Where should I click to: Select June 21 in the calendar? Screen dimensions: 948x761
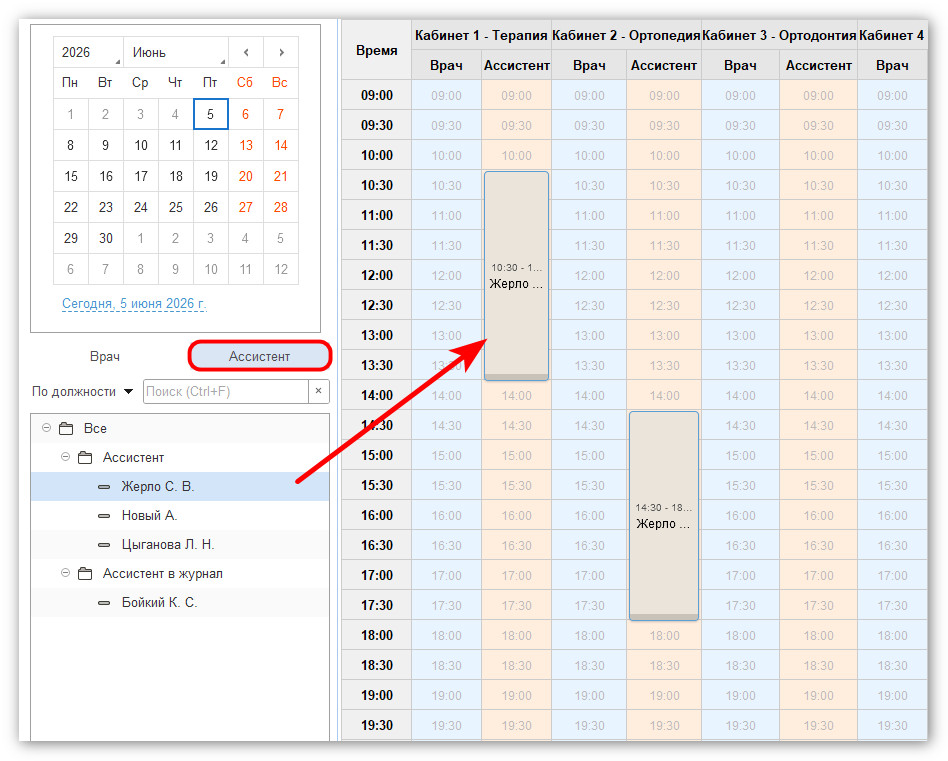coord(281,176)
